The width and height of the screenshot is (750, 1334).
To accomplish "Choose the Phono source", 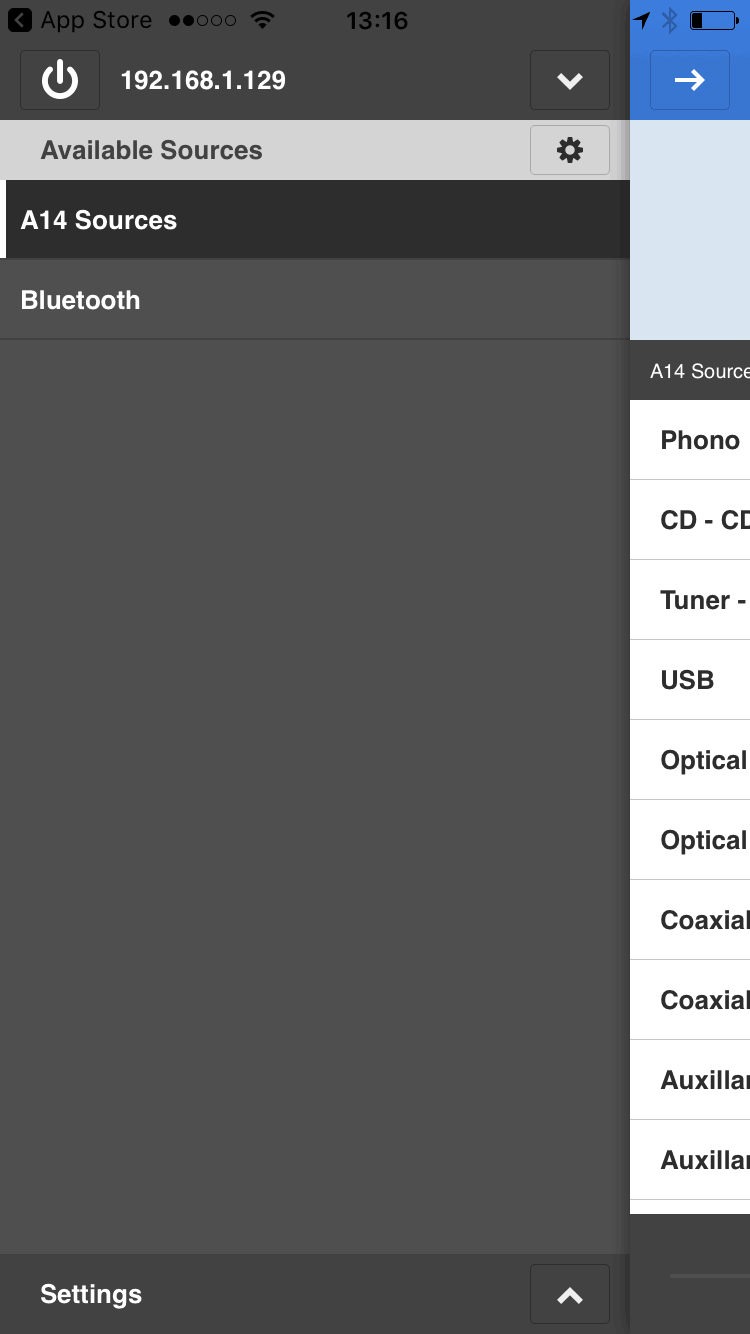I will [x=690, y=440].
